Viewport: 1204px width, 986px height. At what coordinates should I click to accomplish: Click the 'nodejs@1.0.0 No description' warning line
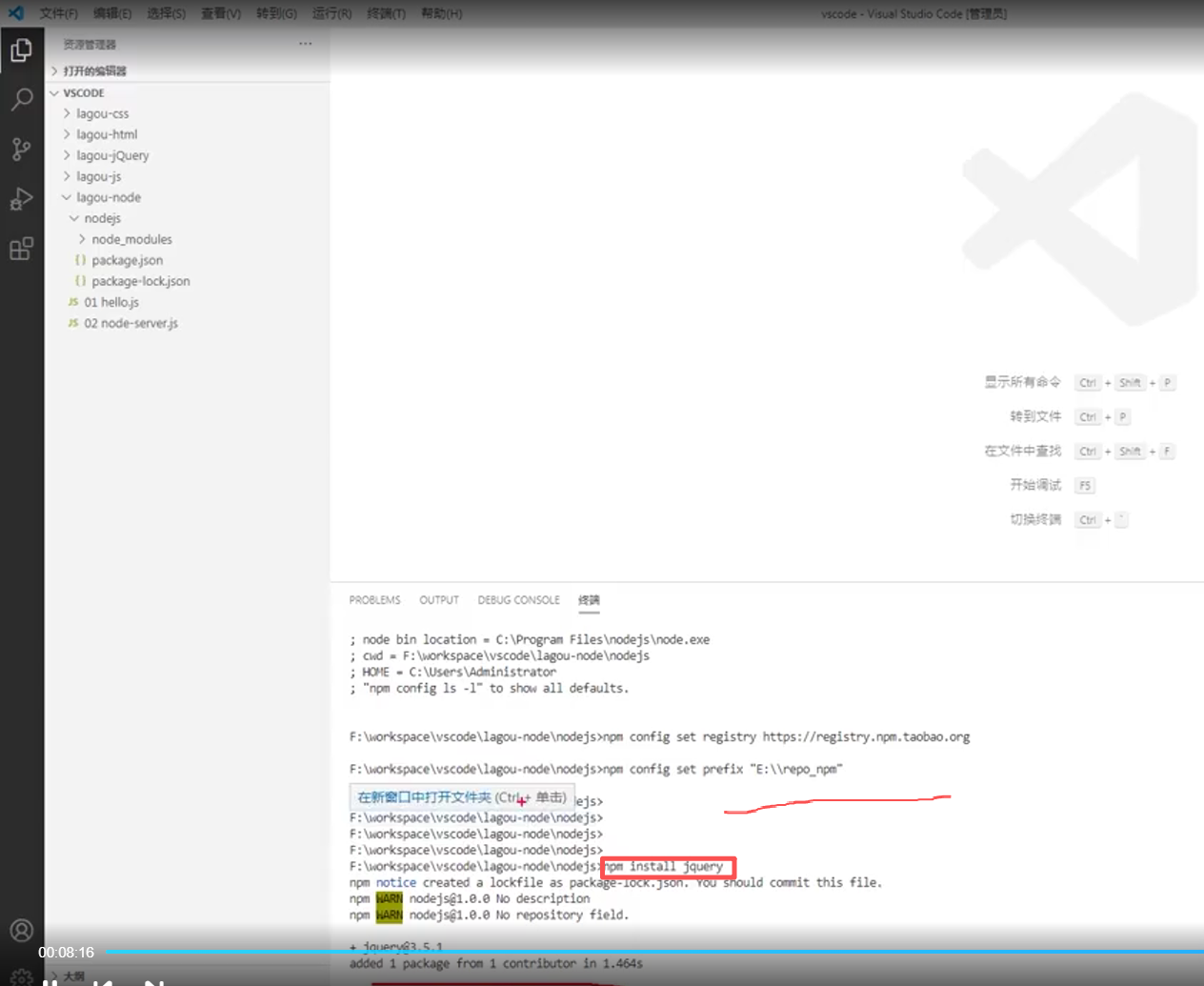pyautogui.click(x=470, y=898)
